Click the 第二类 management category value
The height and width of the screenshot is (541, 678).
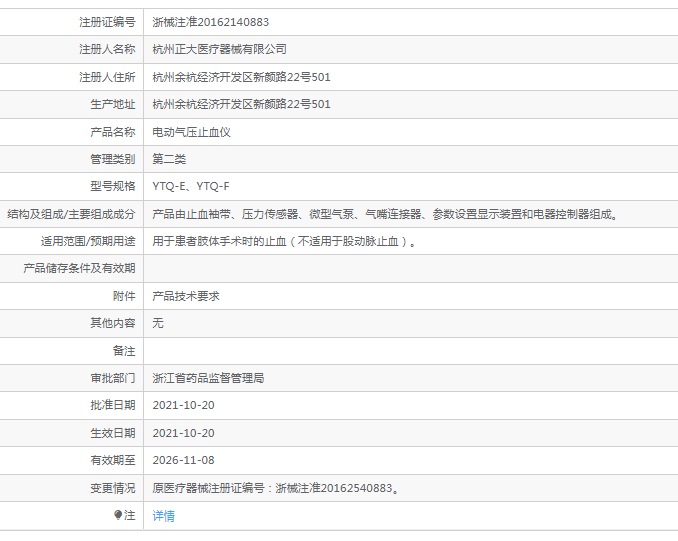point(169,159)
